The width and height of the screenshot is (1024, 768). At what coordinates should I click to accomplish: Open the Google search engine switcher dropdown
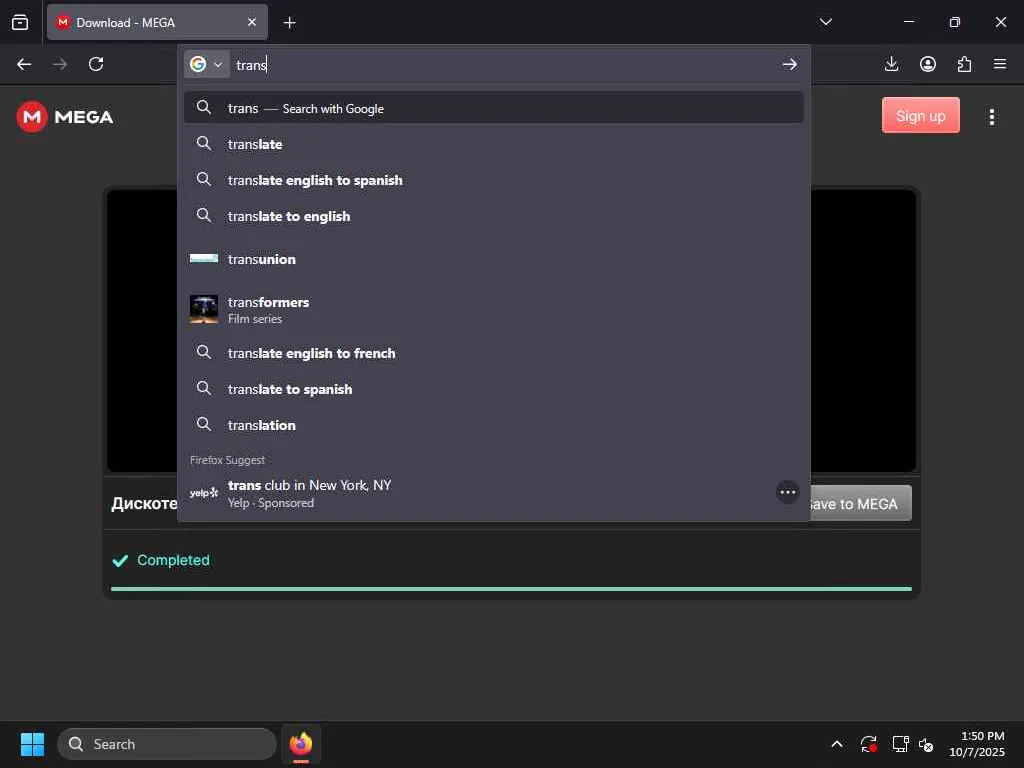(206, 64)
